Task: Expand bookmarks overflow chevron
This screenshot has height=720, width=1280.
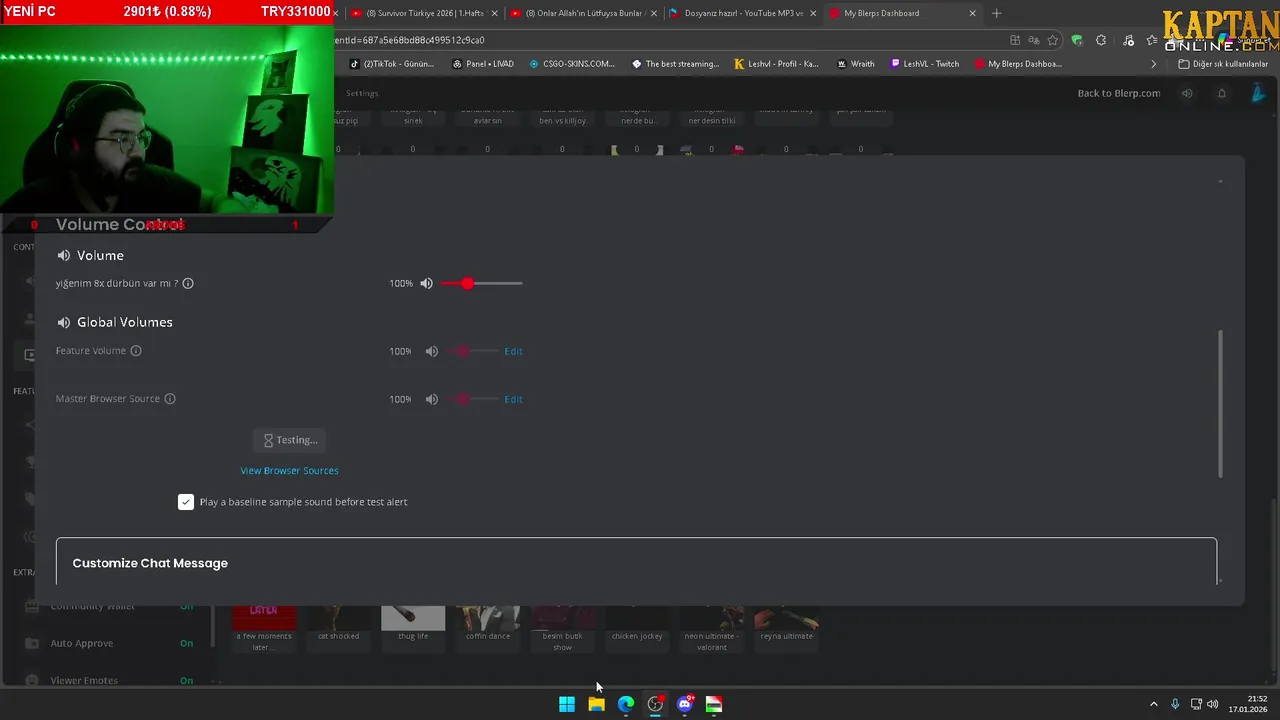Action: pyautogui.click(x=1154, y=64)
